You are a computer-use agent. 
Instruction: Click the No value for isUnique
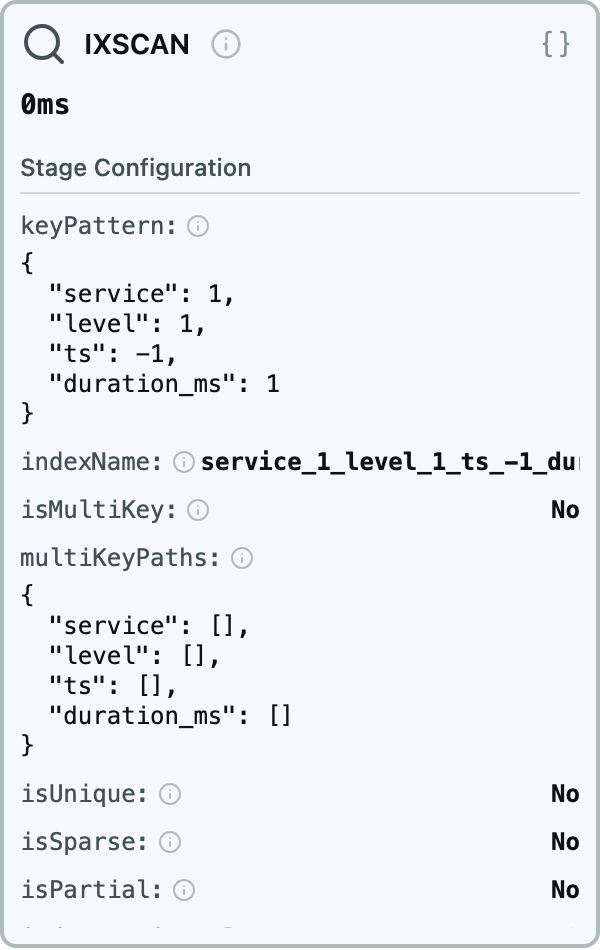pyautogui.click(x=565, y=794)
